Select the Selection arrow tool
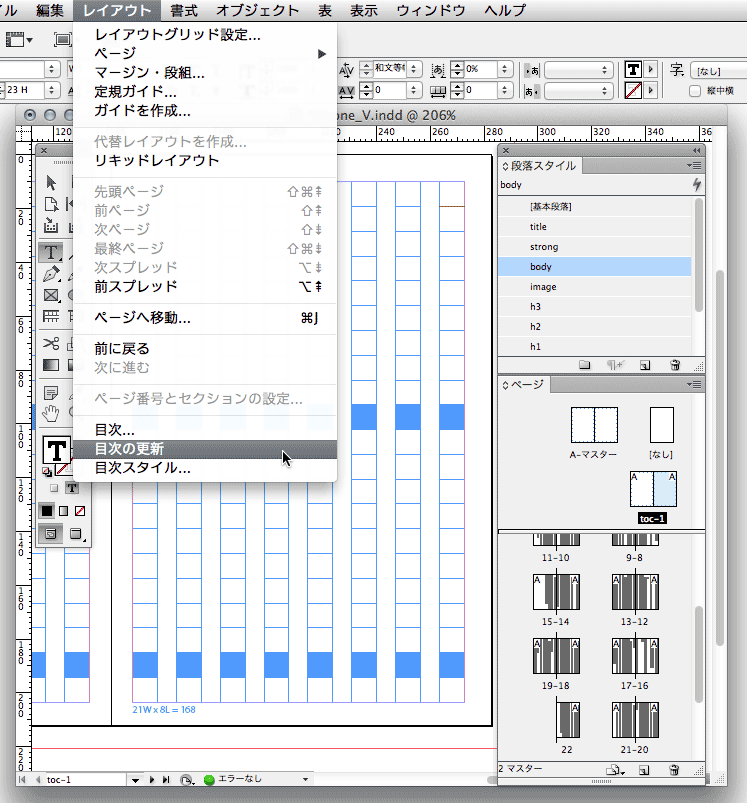Viewport: 747px width, 803px height. [51, 183]
